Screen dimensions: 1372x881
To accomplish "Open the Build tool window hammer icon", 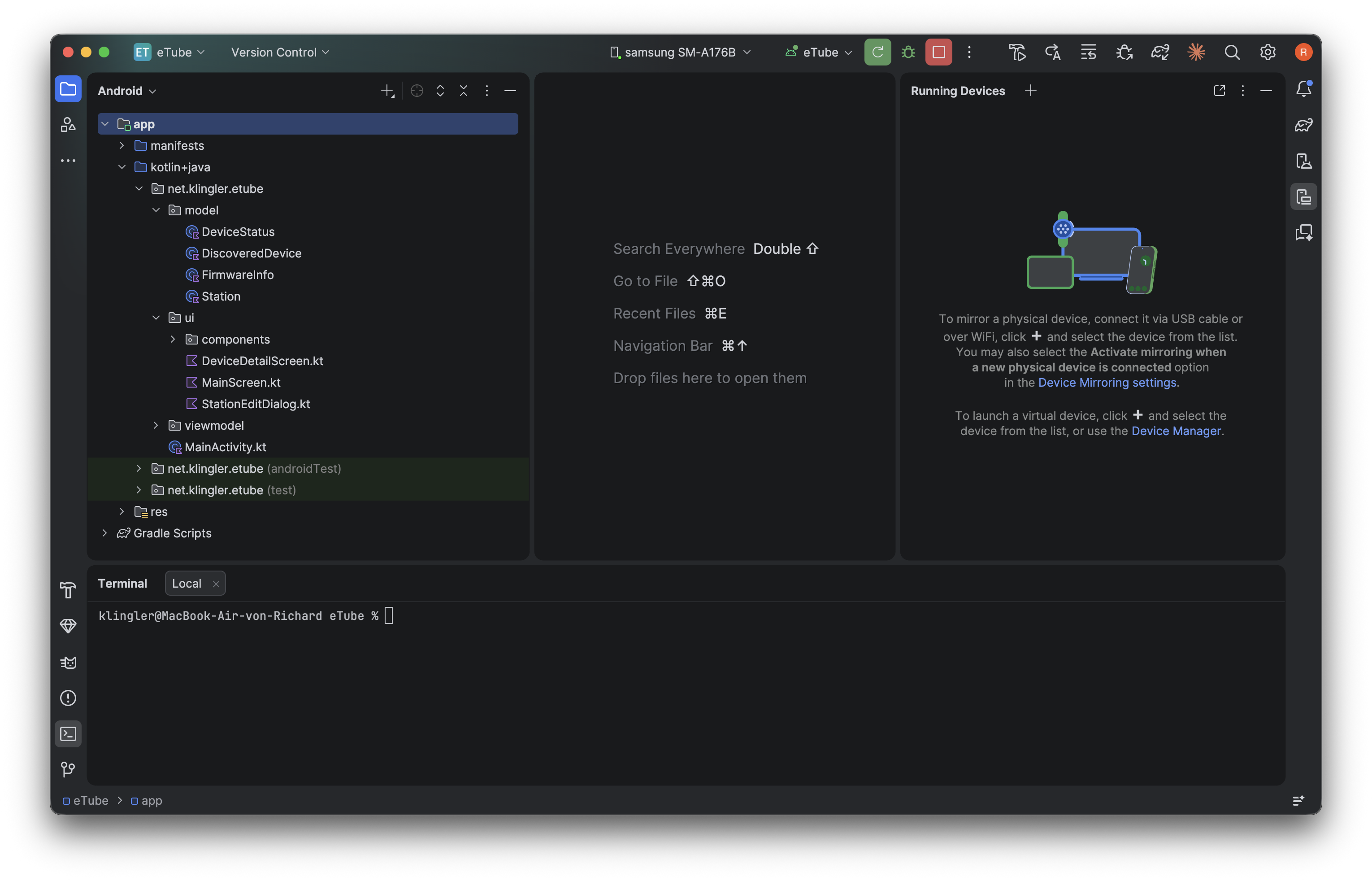I will 68,590.
